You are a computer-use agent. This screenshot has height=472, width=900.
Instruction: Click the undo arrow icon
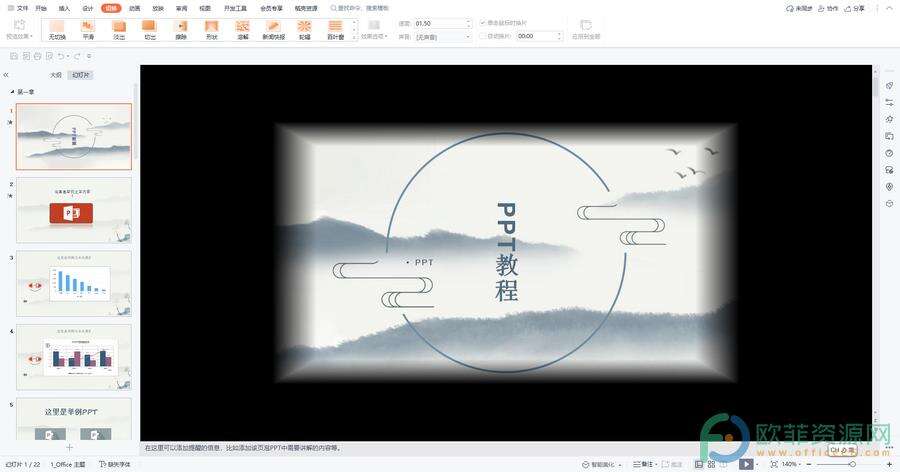pyautogui.click(x=60, y=56)
